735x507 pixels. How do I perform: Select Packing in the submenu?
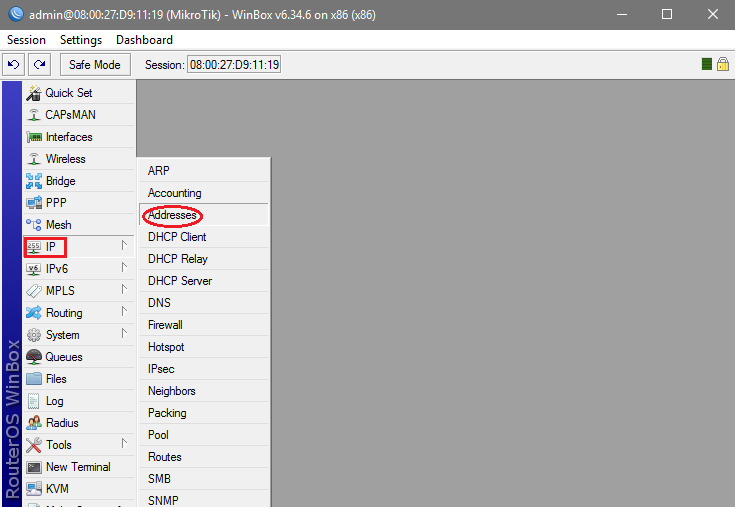[204, 413]
